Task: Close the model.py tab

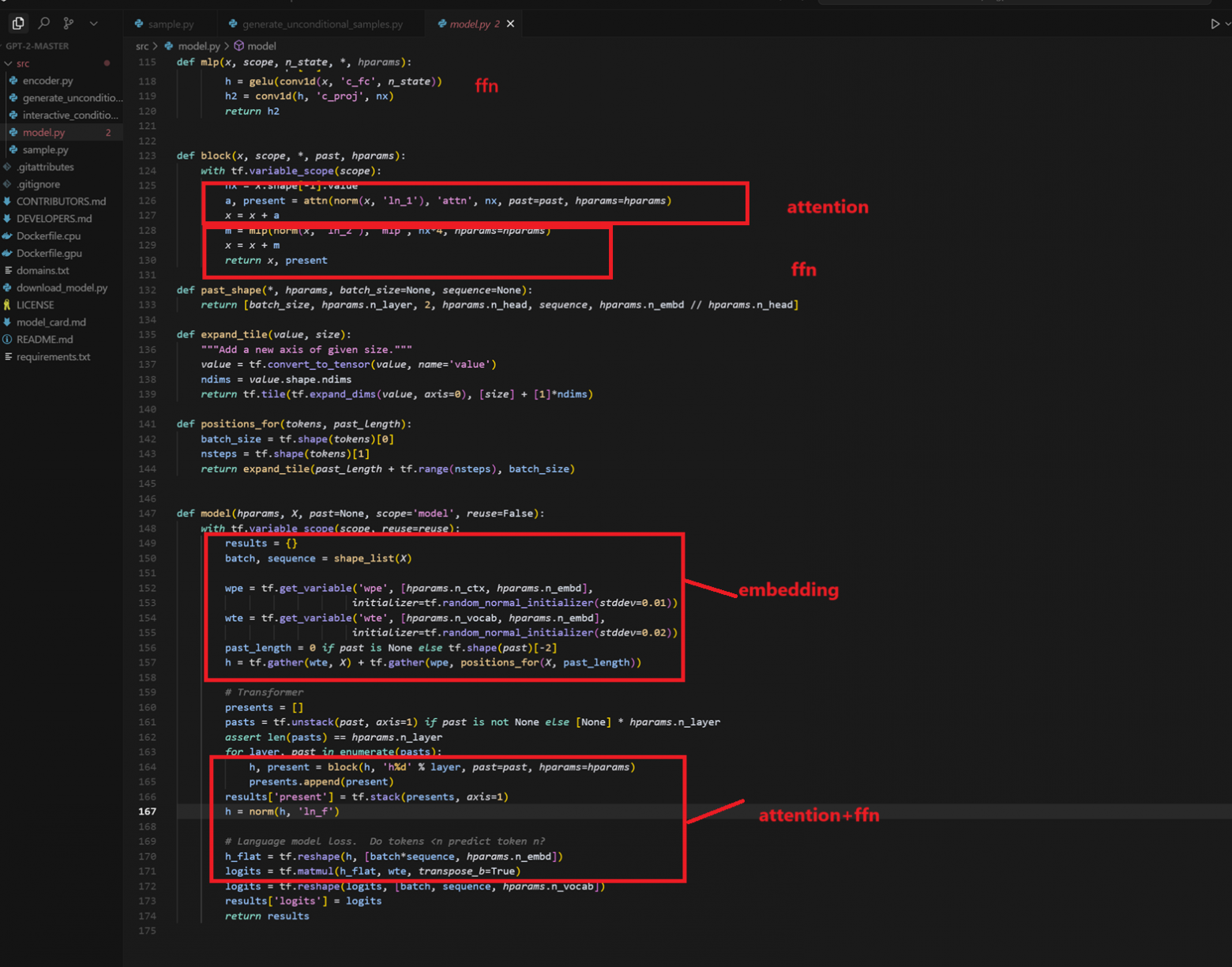Action: click(x=511, y=24)
